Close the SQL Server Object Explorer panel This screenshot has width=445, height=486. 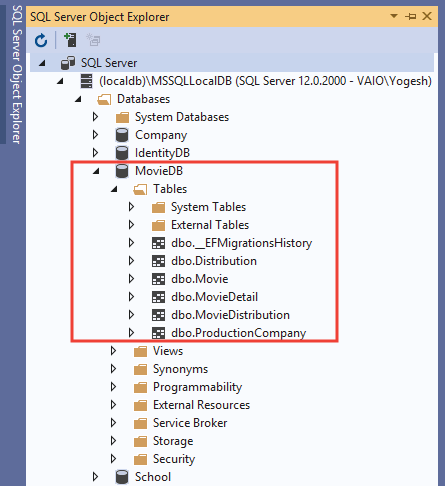(x=427, y=16)
